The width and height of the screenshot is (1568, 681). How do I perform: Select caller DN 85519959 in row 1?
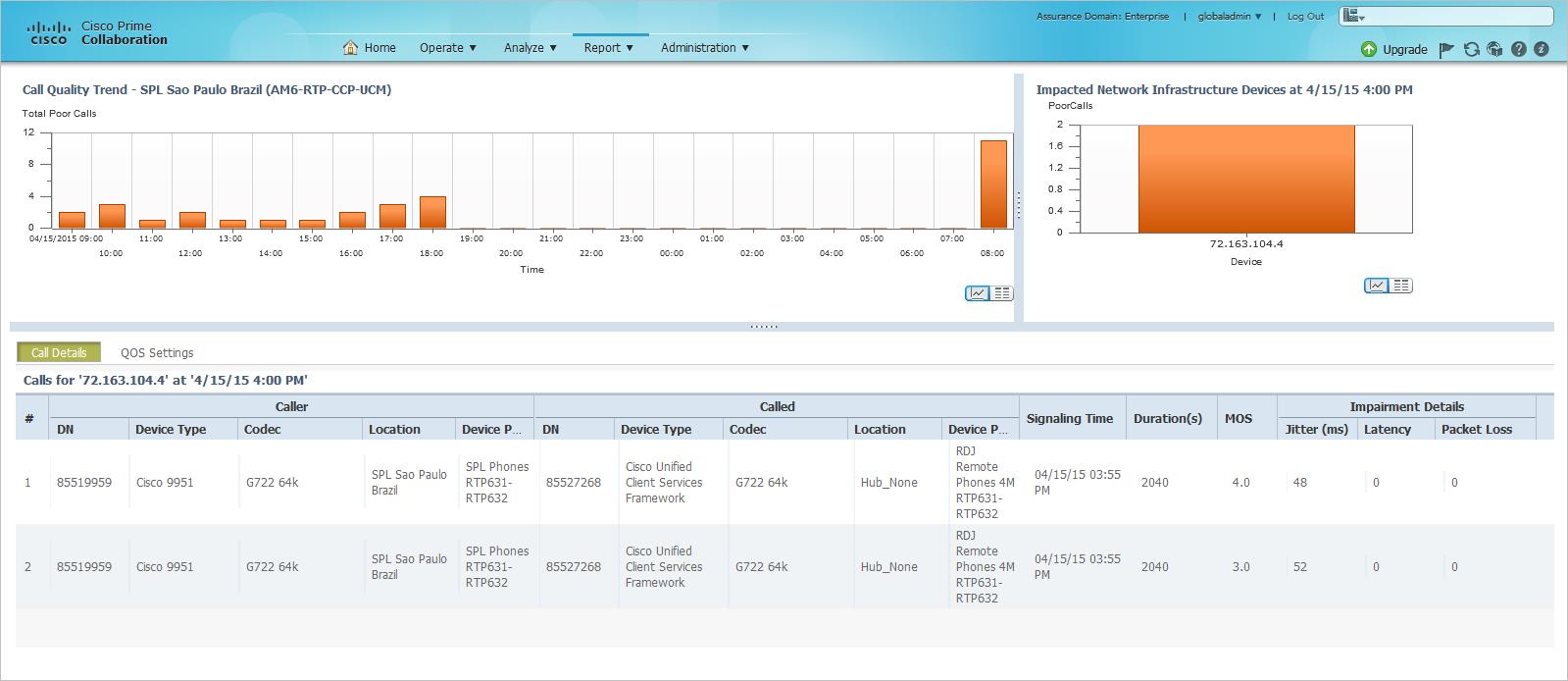click(x=84, y=483)
